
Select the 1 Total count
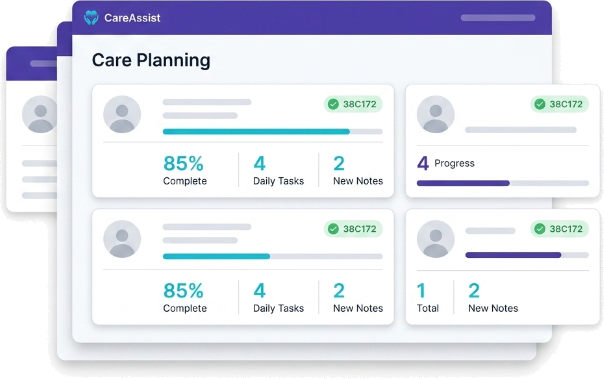[x=428, y=298]
